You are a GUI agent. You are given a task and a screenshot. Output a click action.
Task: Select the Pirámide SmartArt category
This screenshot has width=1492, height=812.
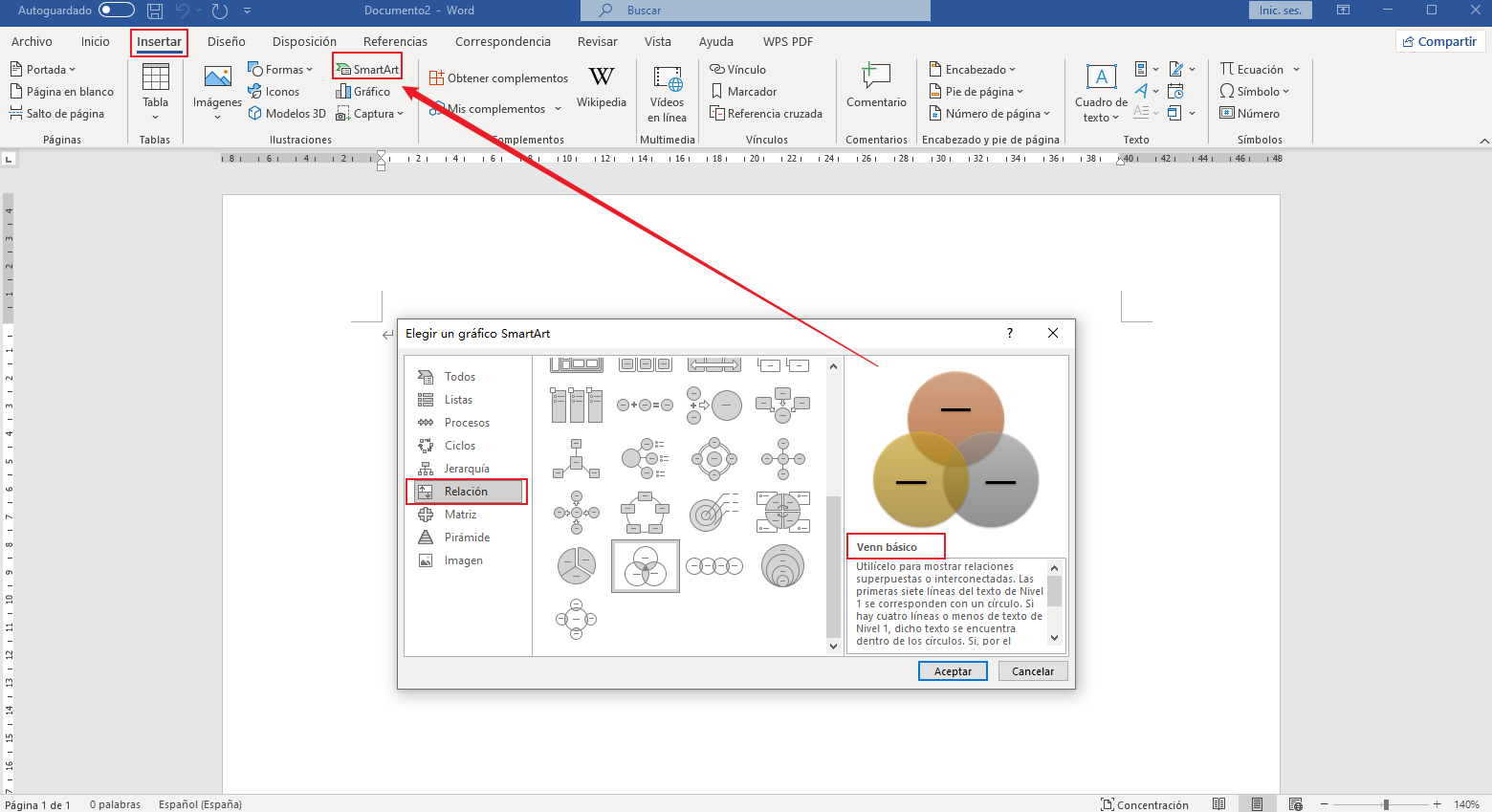click(469, 538)
